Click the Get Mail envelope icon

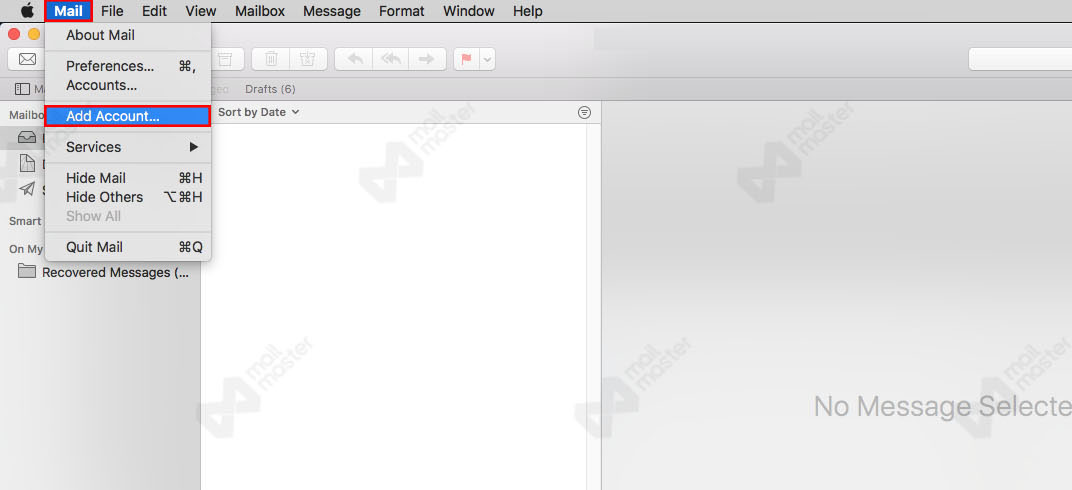pos(27,59)
